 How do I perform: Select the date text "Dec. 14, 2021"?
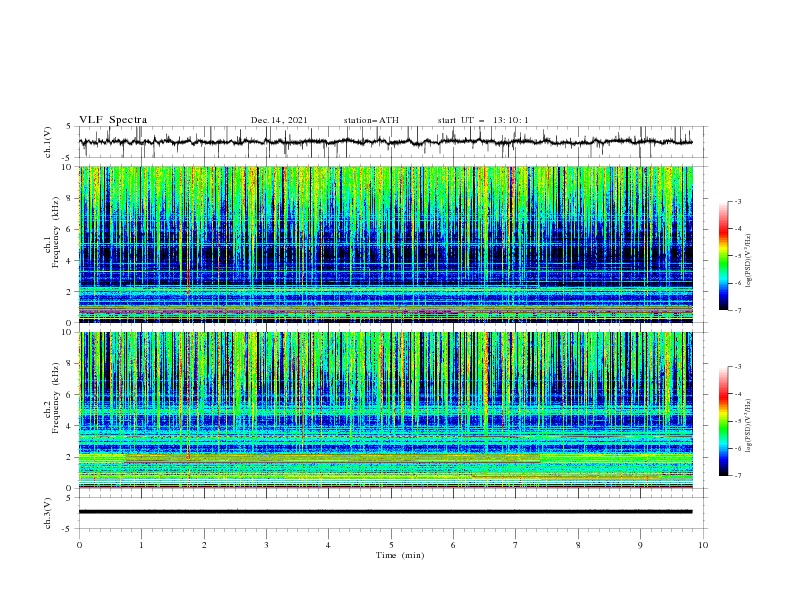(x=279, y=120)
